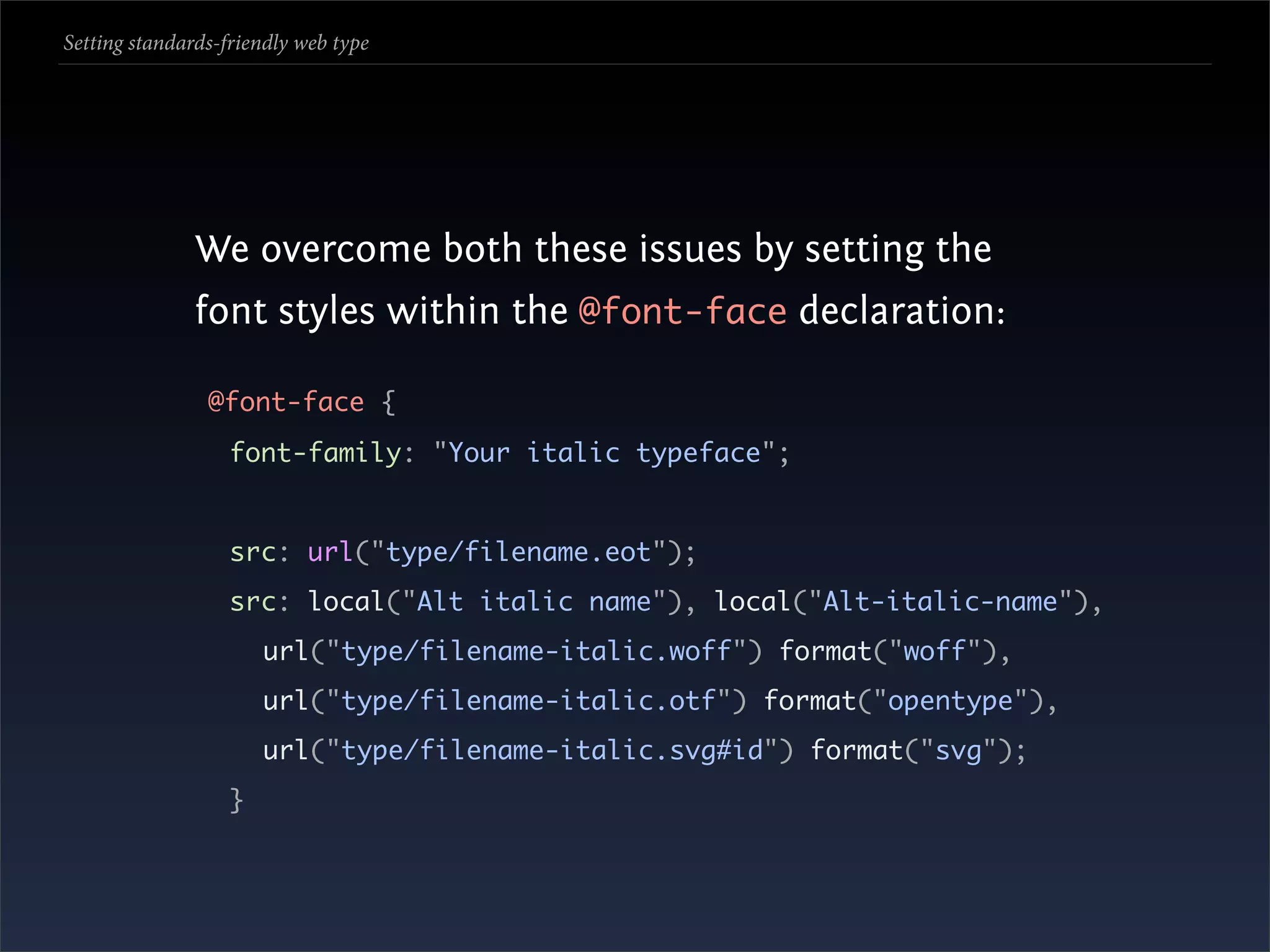Click the url "type/filename-italic.otf"
Screen dimensions: 1270x952
(528, 701)
